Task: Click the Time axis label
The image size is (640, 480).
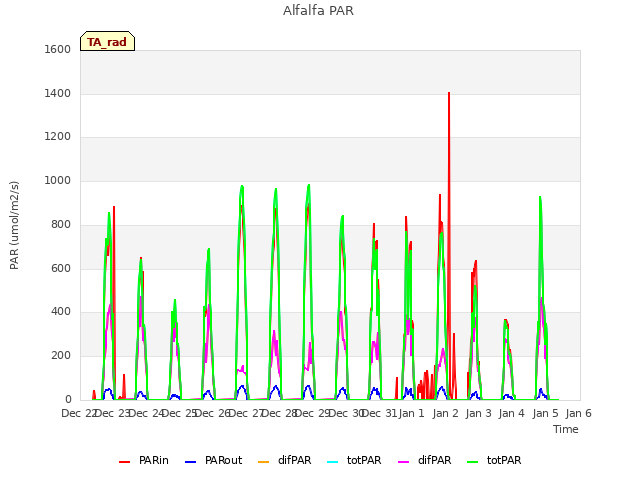Action: [566, 429]
